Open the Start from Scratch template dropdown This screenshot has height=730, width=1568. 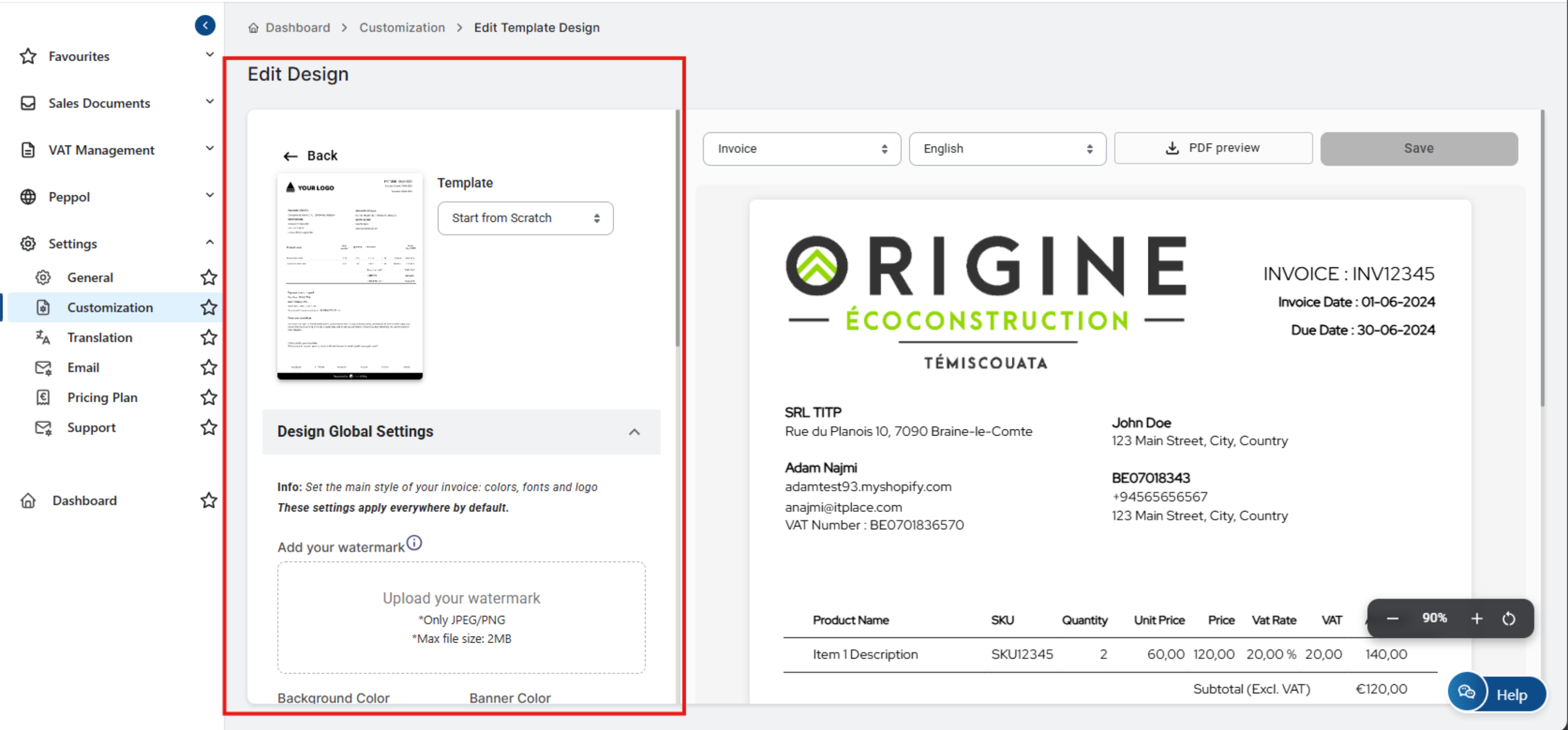(525, 218)
